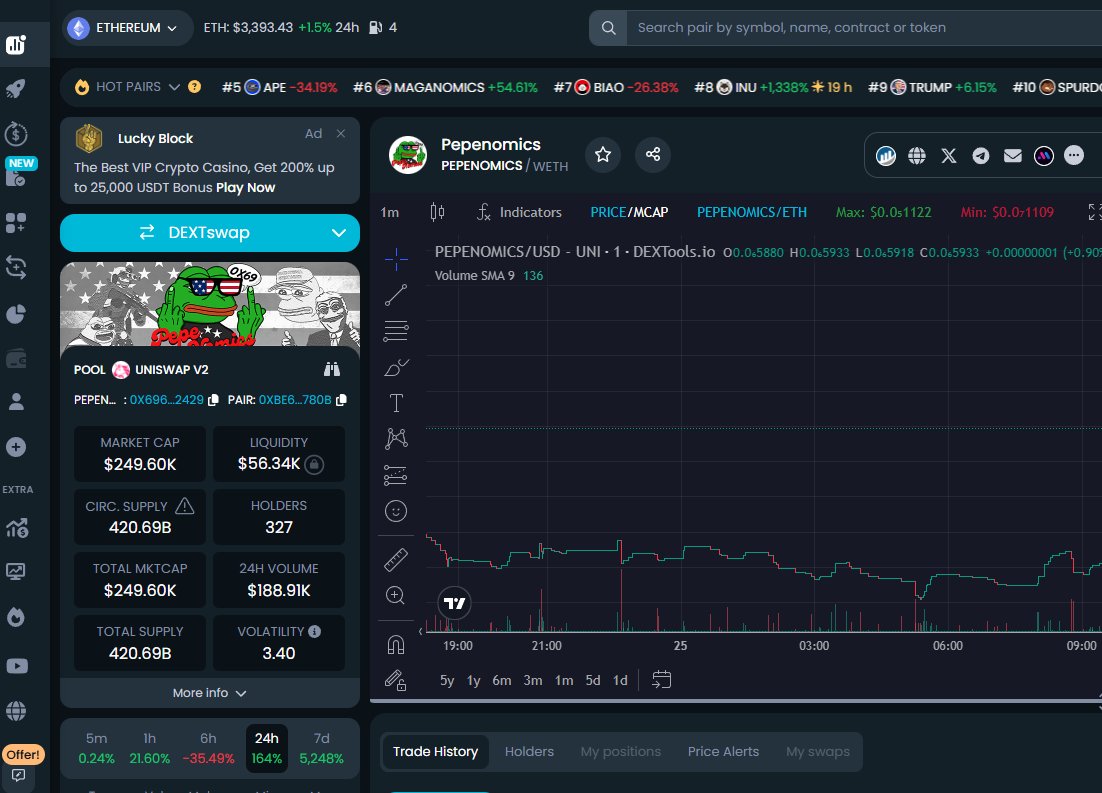The image size is (1102, 793).
Task: Switch to Trade History tab
Action: [x=435, y=752]
